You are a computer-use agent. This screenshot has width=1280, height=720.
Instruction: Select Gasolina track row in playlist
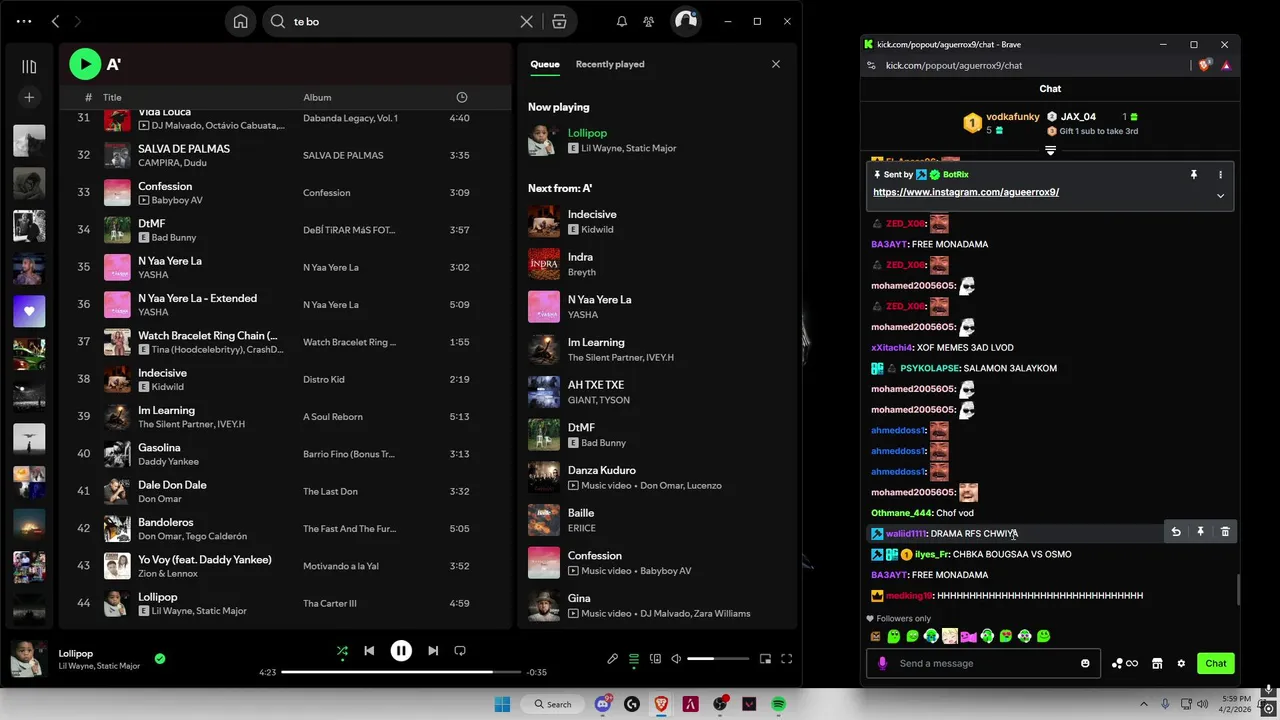pyautogui.click(x=285, y=454)
